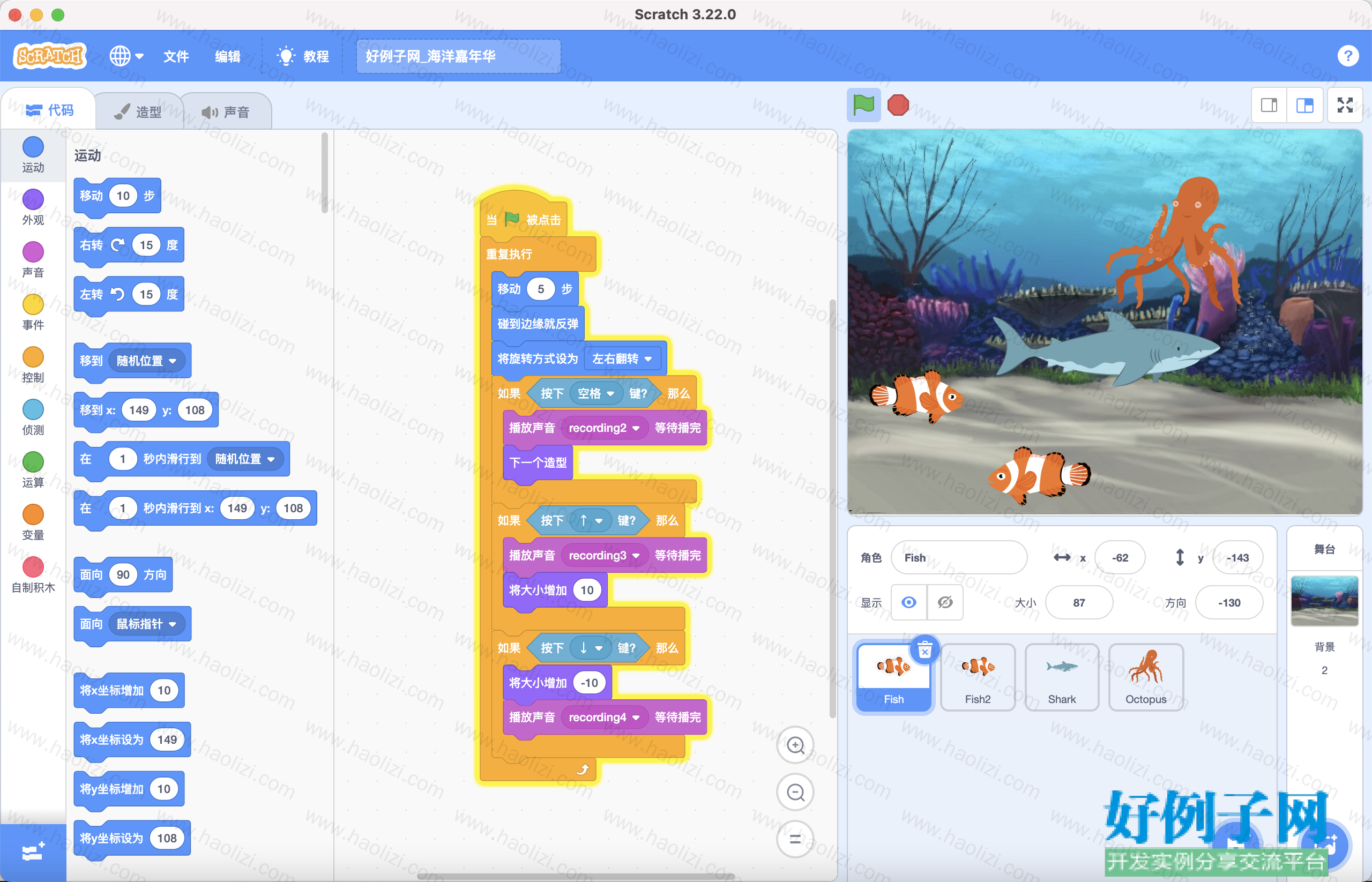Hide the sprite with crossed eye icon
Screen dimensions: 1372x882
point(945,602)
